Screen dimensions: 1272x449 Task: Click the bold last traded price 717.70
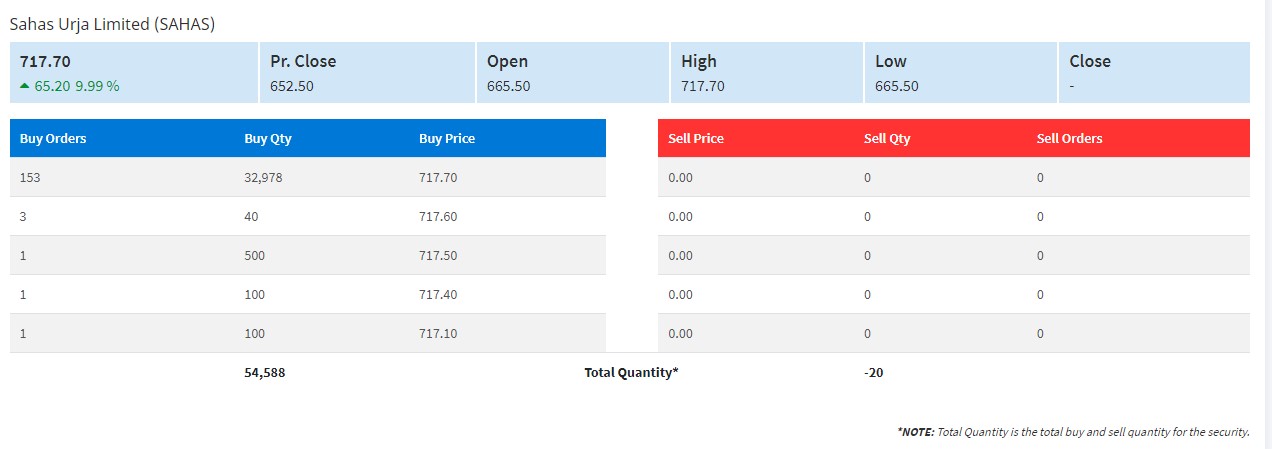pos(45,61)
